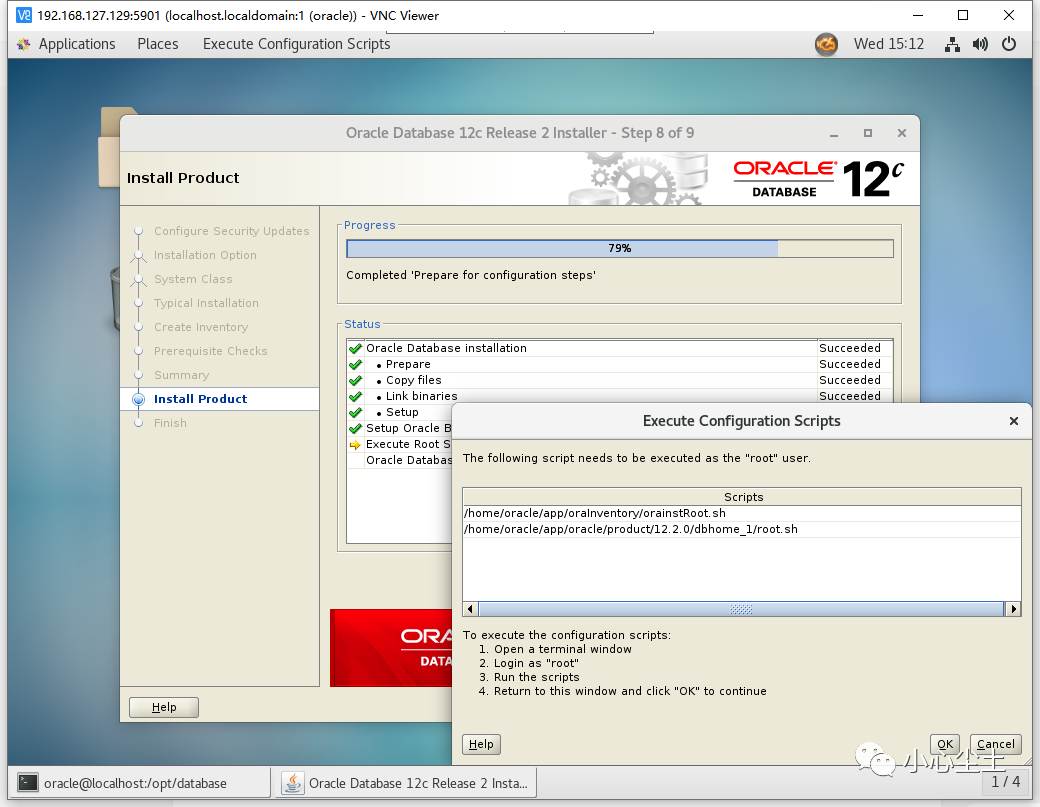Click the Succeeded status for Prepare
The height and width of the screenshot is (807, 1040).
point(850,364)
